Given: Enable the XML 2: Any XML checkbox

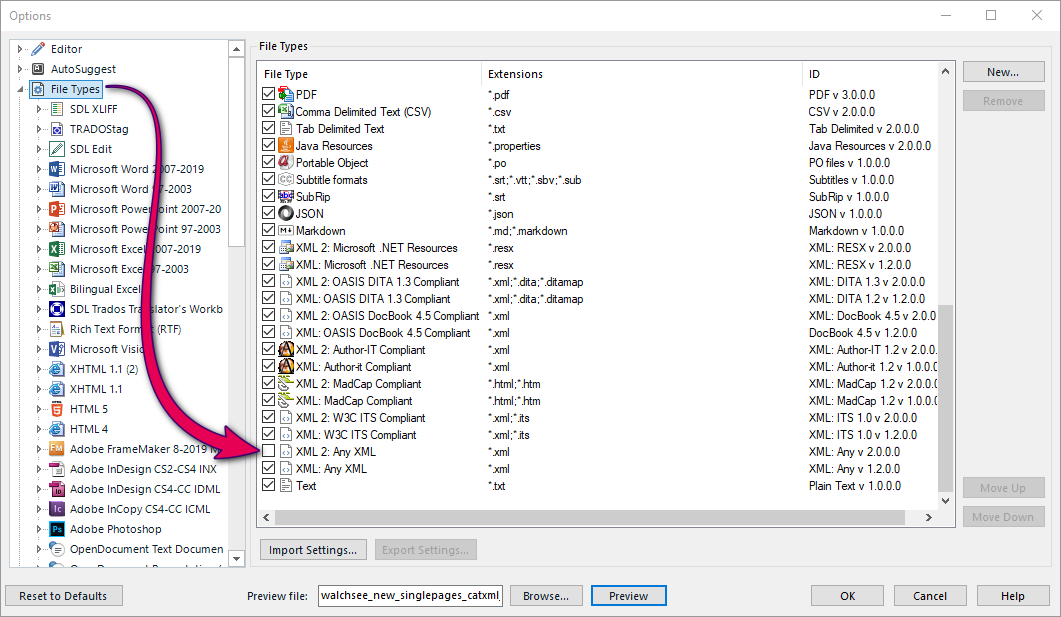Looking at the screenshot, I should 267,451.
